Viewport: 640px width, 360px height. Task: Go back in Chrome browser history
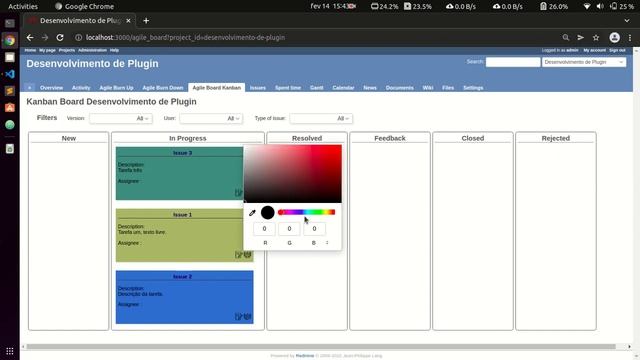tap(30, 38)
